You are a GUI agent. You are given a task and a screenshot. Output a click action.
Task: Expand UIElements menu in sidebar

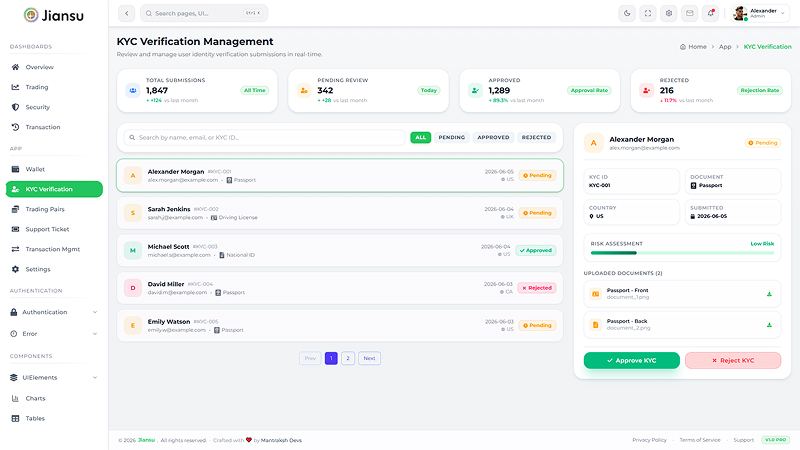tap(54, 378)
